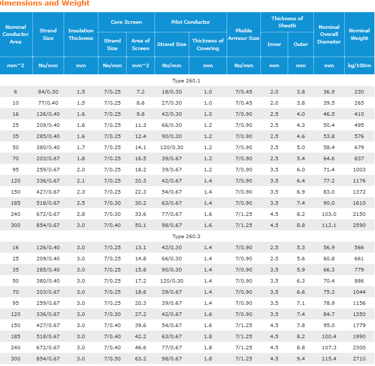Screen dimensions: 375x366
Task: Click the weight value '1003'
Action: (359, 170)
